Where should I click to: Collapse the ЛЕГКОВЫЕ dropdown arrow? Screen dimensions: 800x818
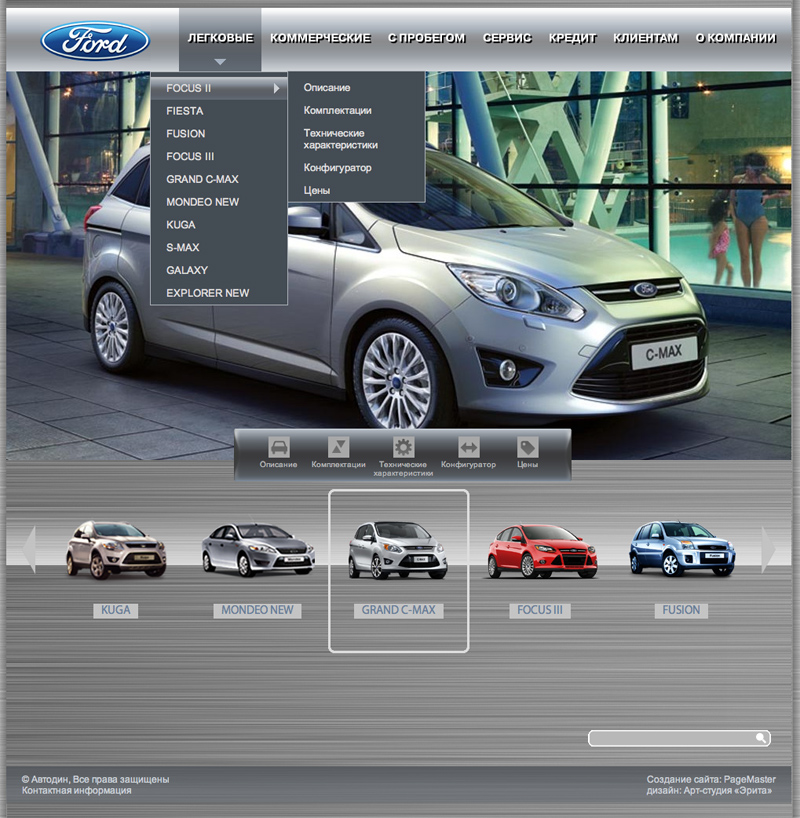pyautogui.click(x=220, y=62)
